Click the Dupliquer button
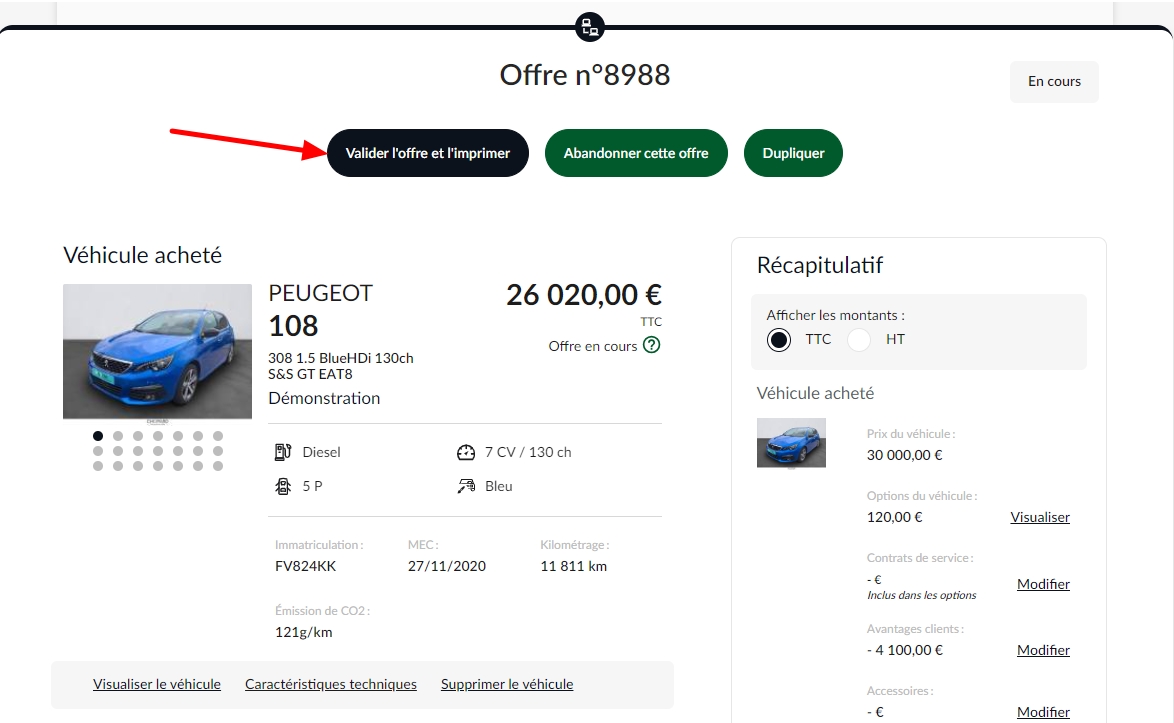Viewport: 1174px width, 723px height. [793, 153]
